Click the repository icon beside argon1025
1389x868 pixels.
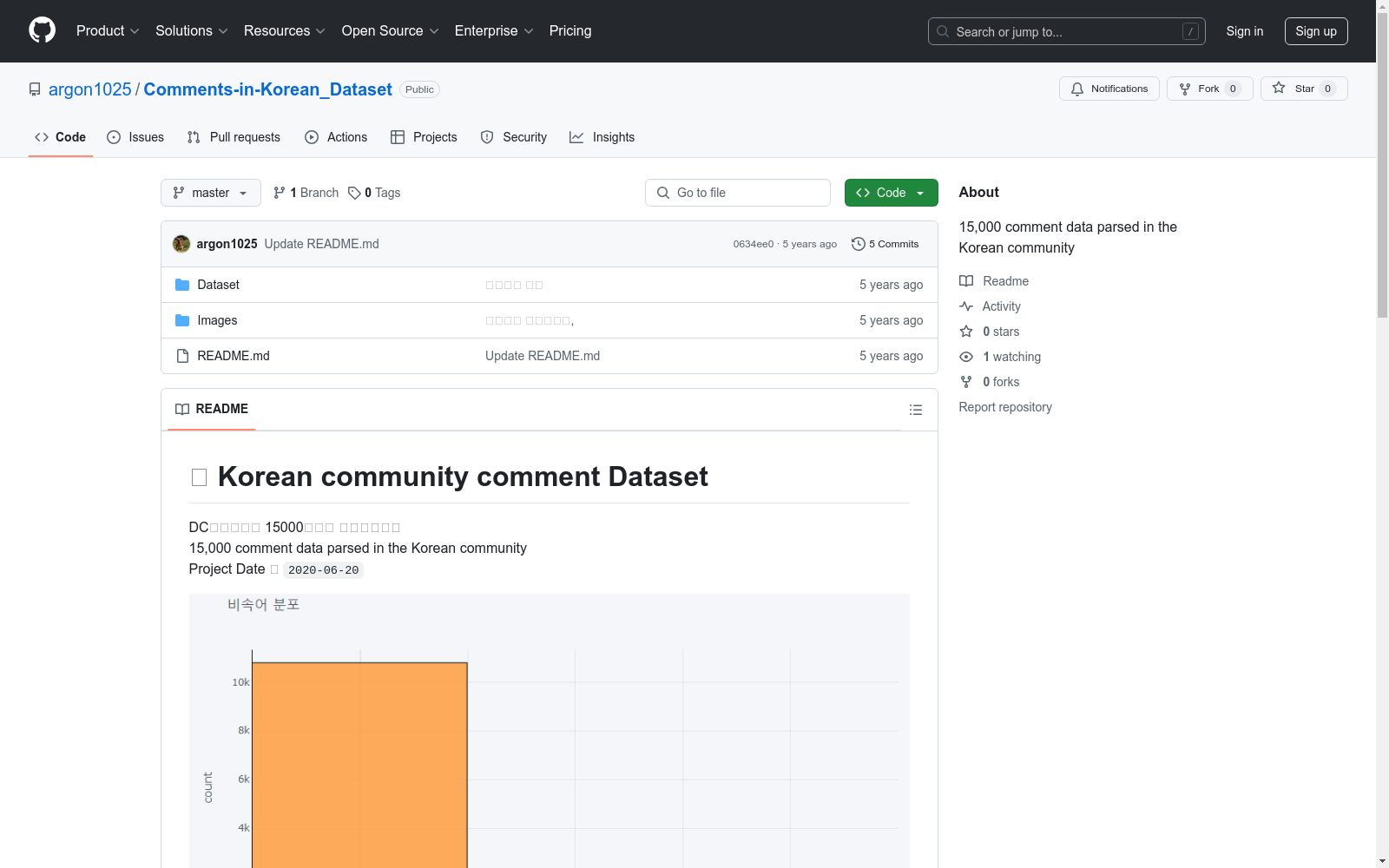coord(35,89)
